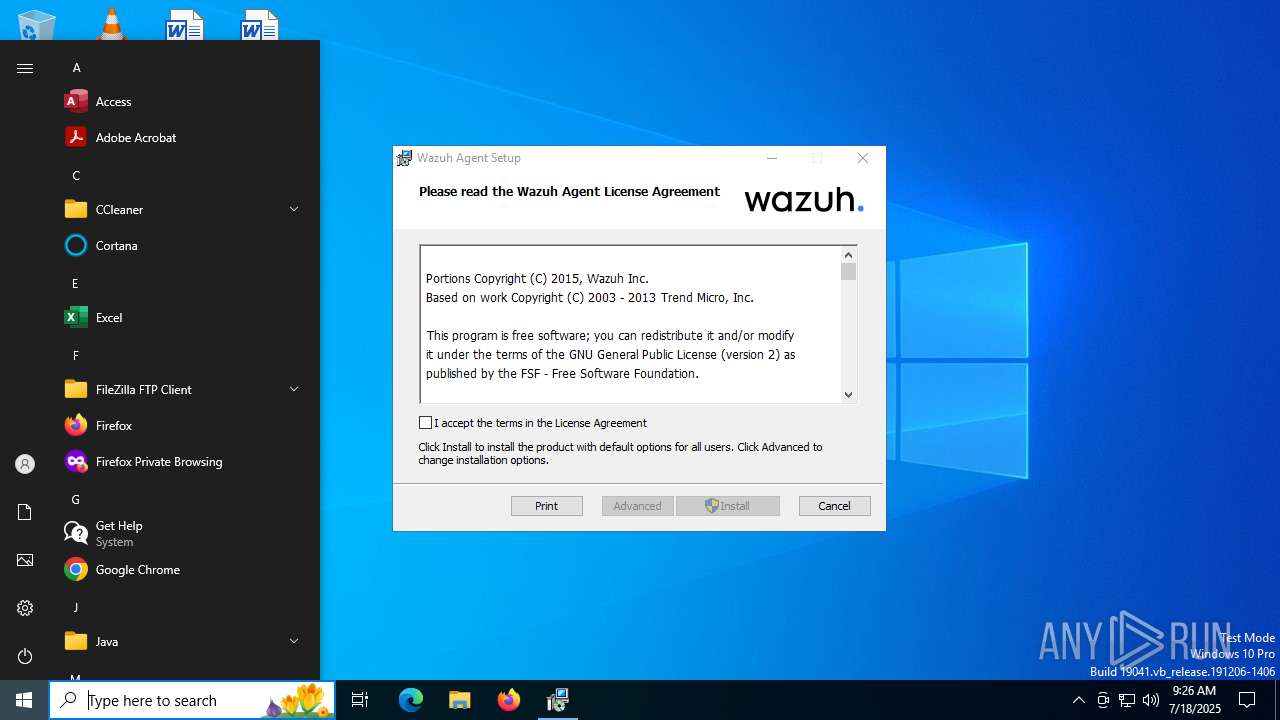Close the Wazuh Agent Setup window

[x=863, y=158]
